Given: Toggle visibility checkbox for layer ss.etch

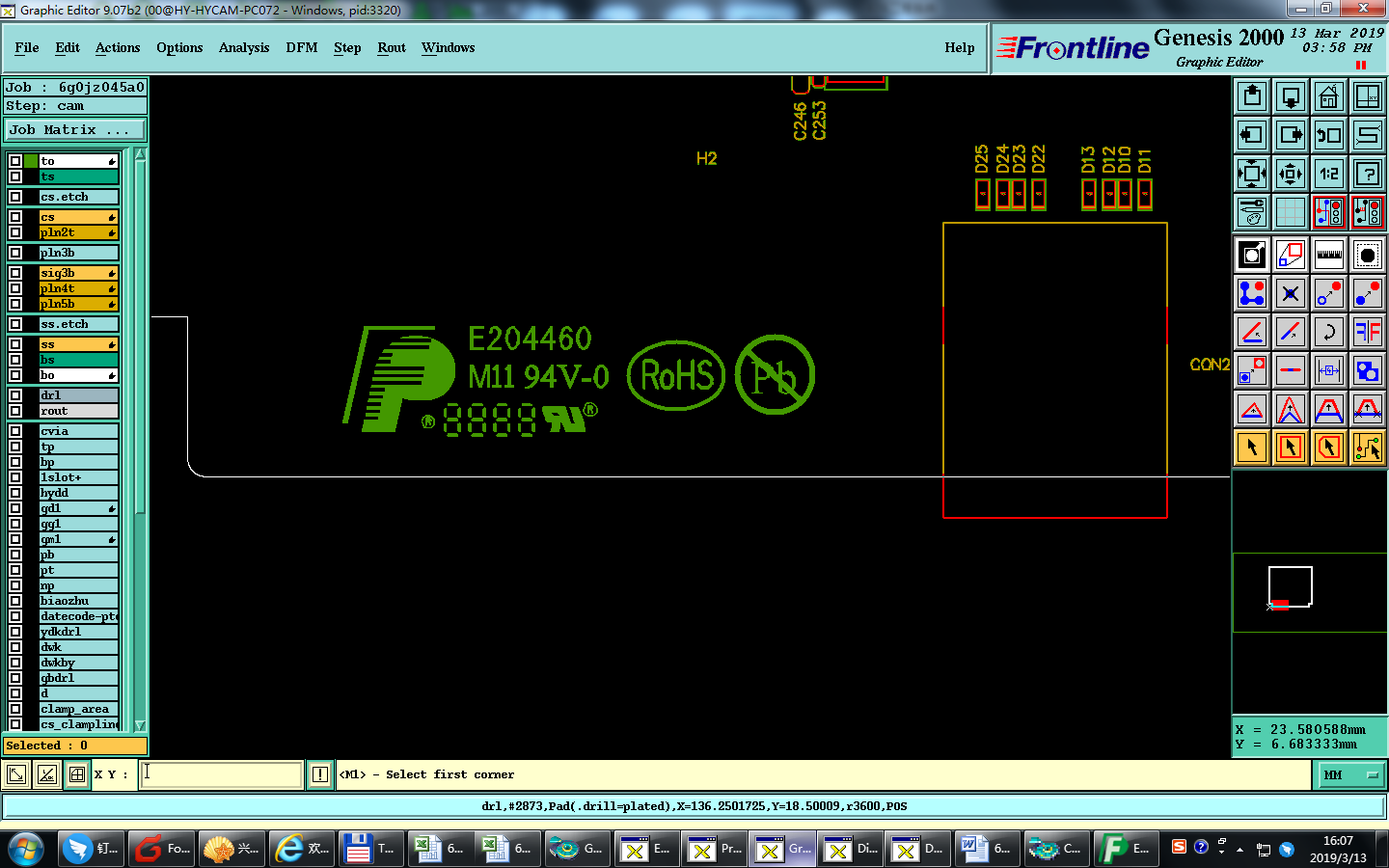Looking at the screenshot, I should (15, 324).
